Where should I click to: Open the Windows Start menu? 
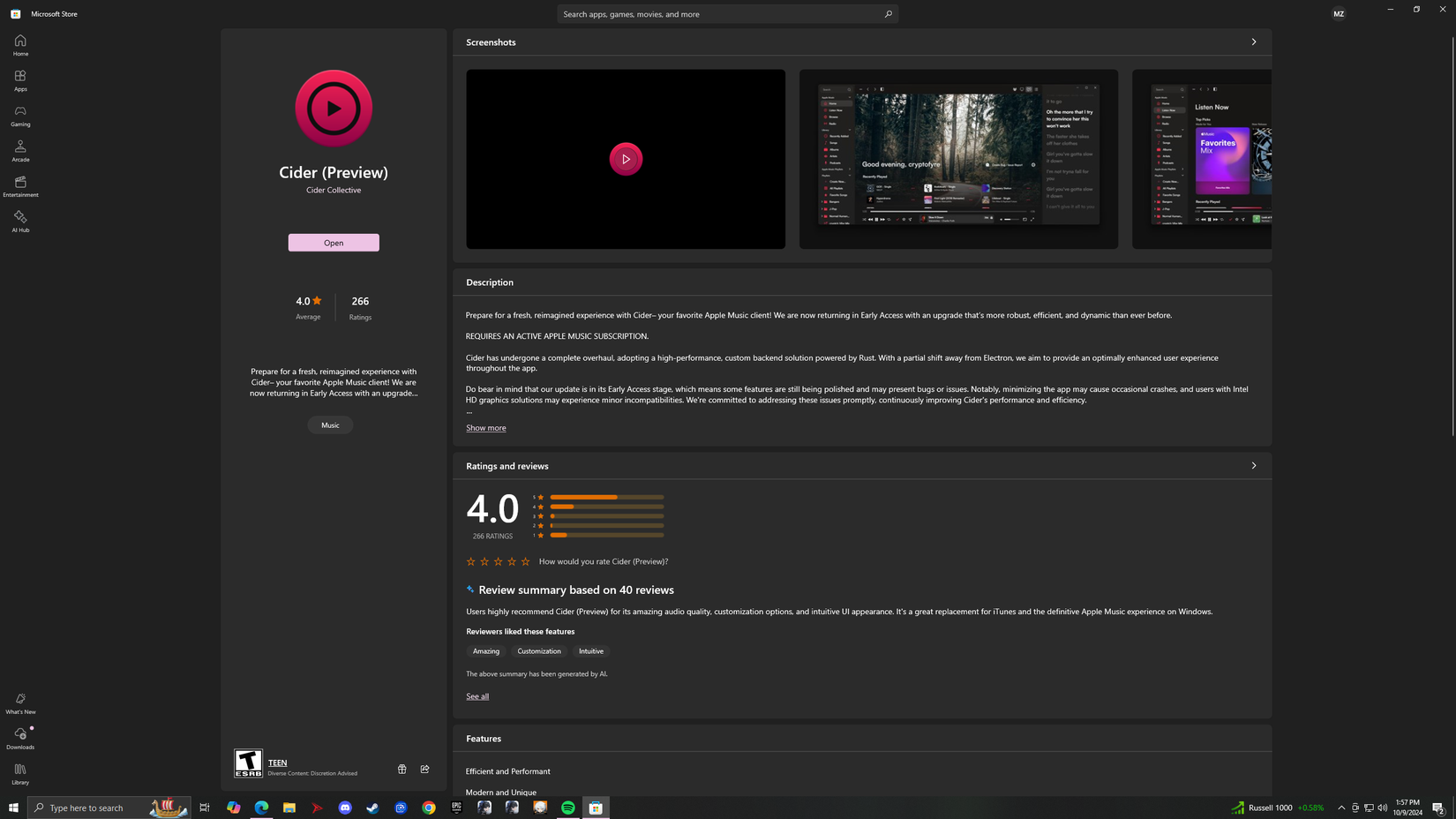[x=13, y=808]
